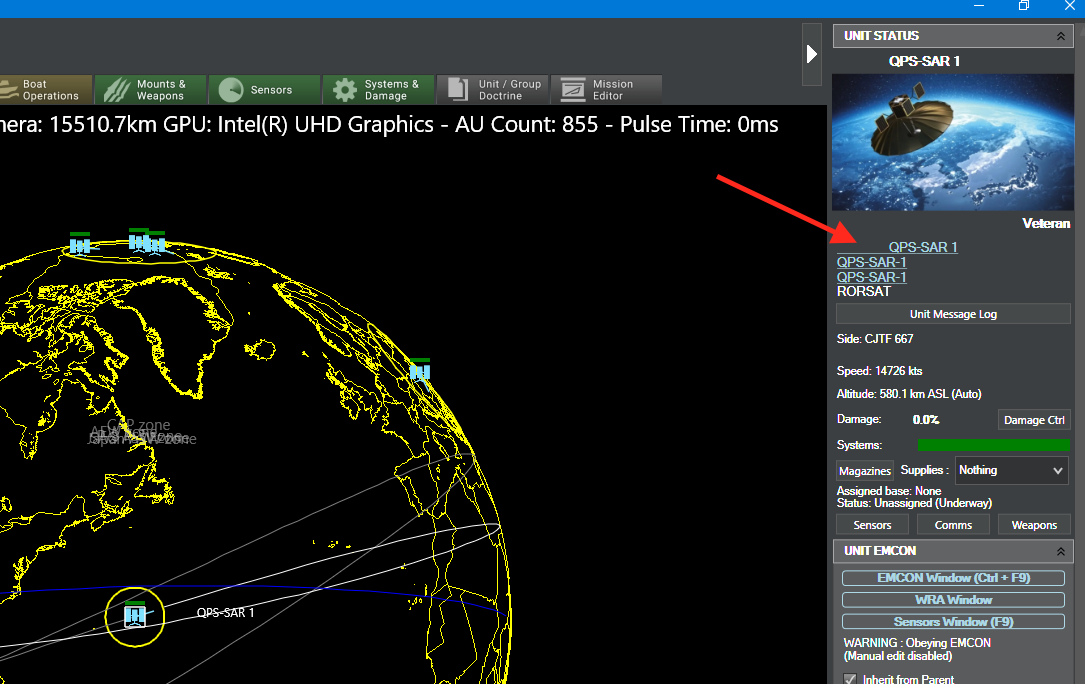Select satellite icon near Europe coastline
1085x684 pixels.
point(419,371)
